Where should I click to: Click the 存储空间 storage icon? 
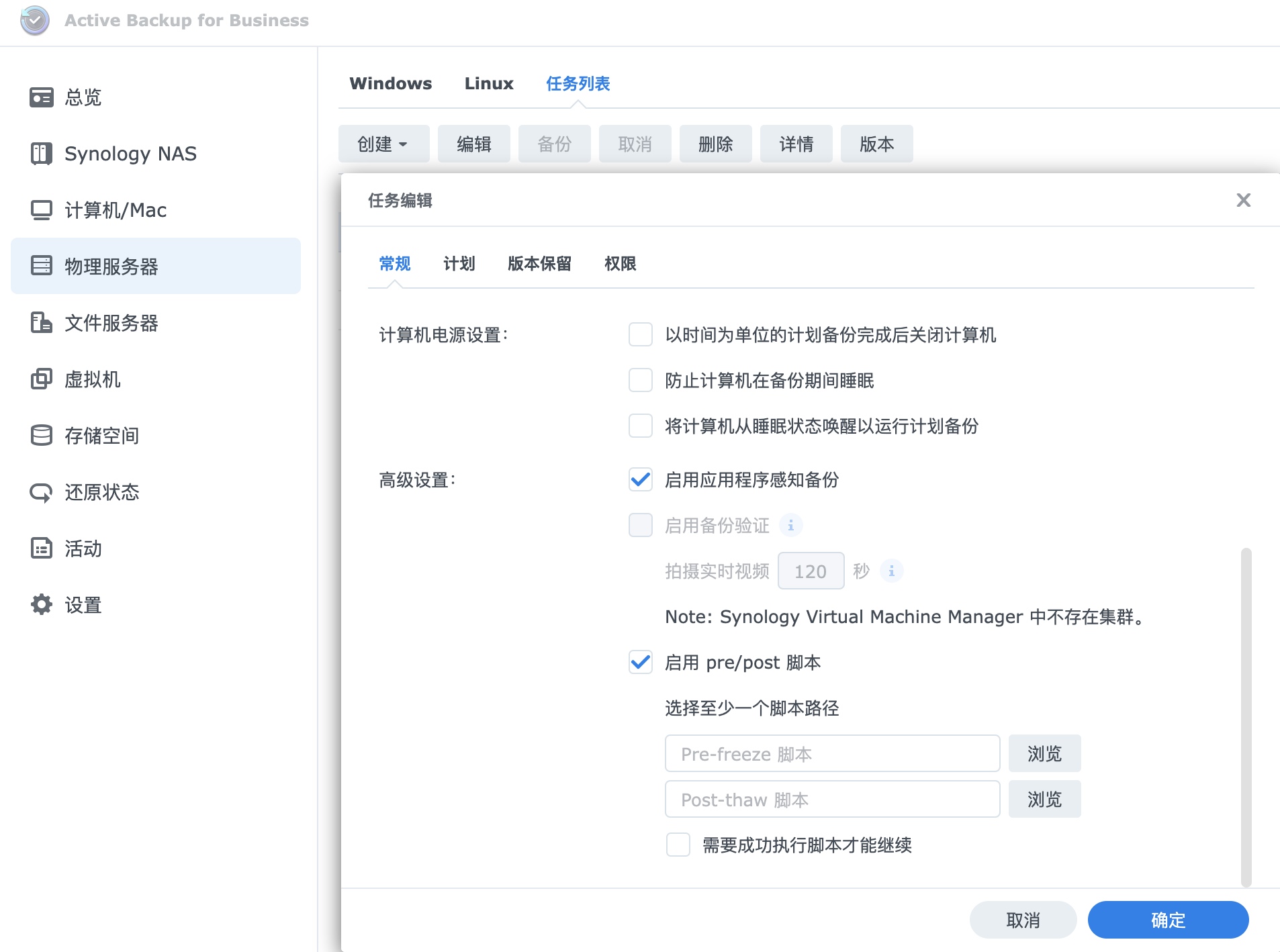click(42, 435)
